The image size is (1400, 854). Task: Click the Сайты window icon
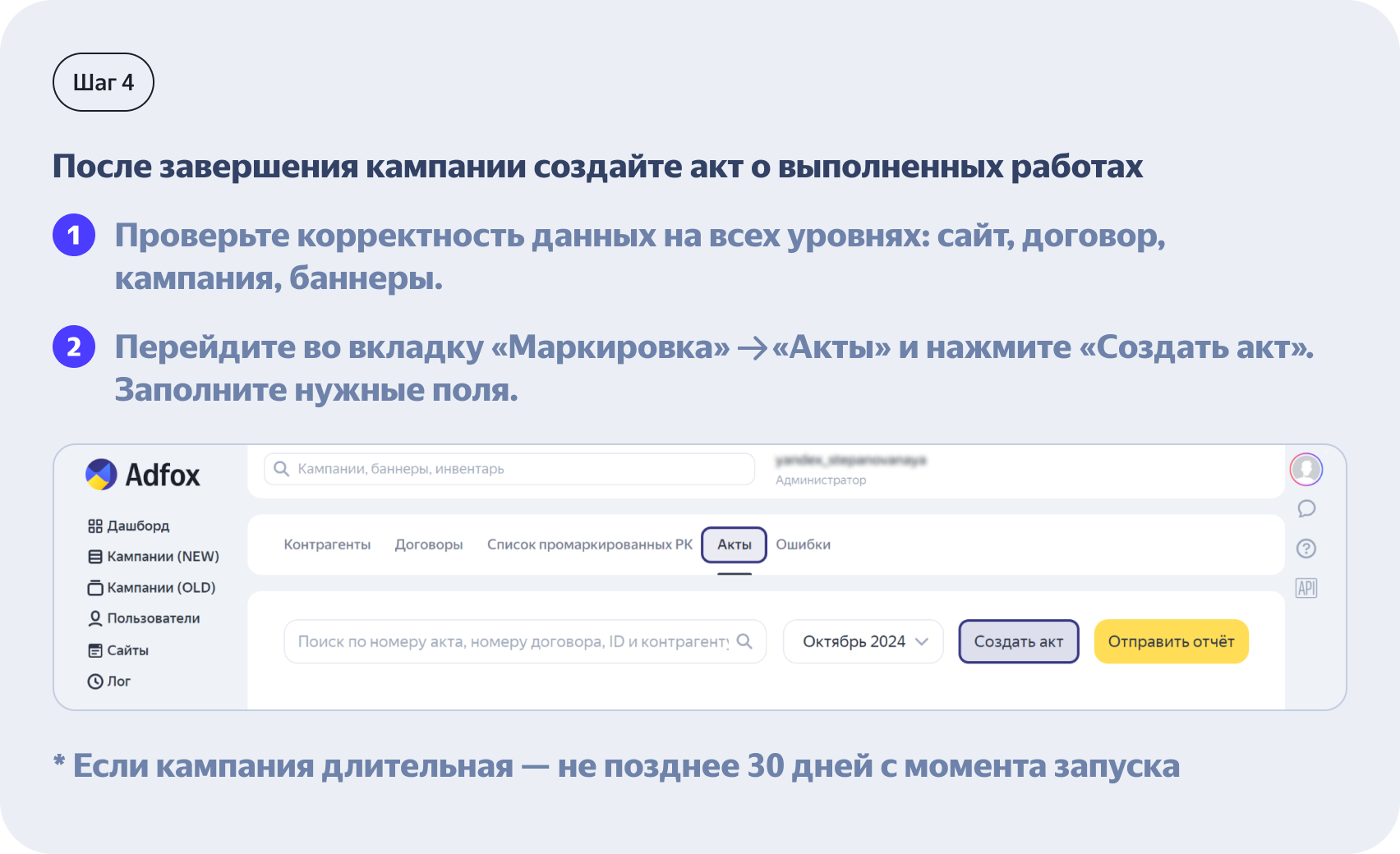[x=95, y=650]
